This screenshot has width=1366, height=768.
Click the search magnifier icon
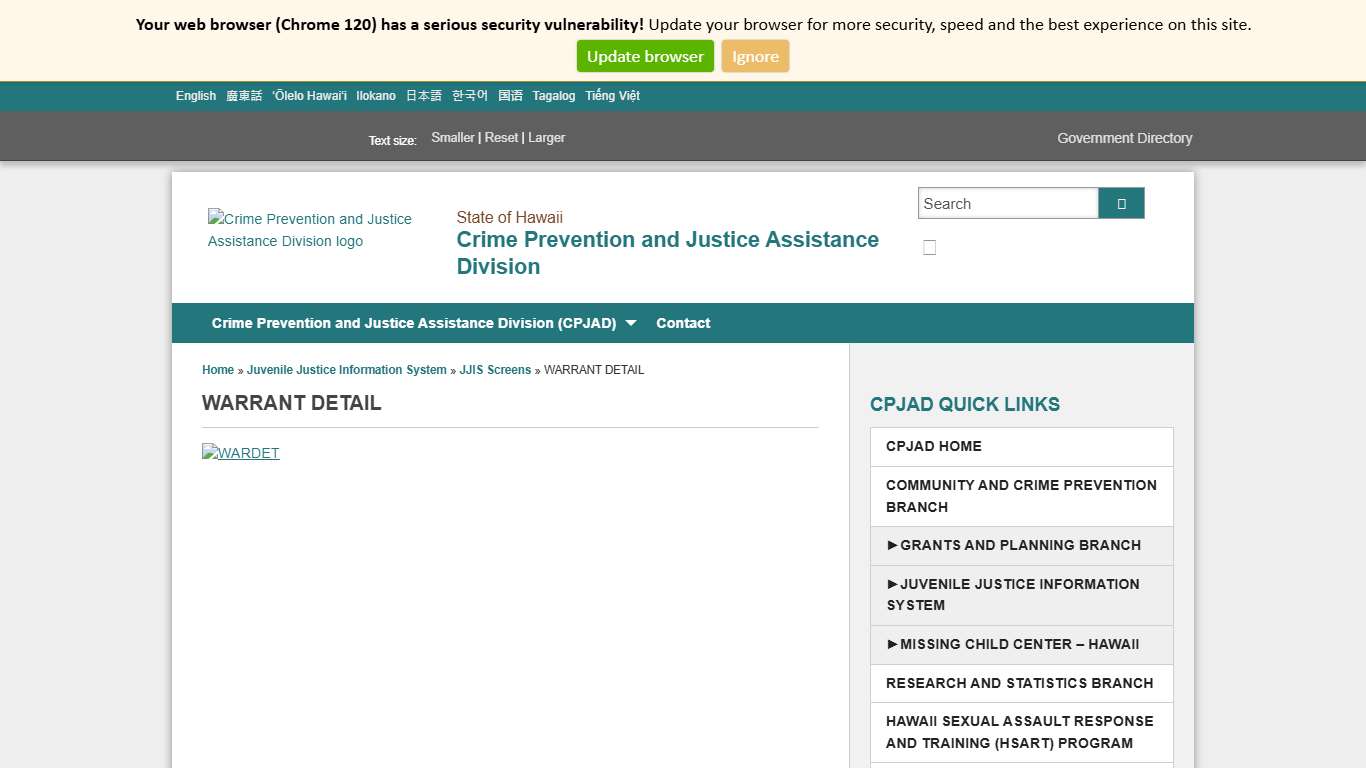(x=1120, y=203)
